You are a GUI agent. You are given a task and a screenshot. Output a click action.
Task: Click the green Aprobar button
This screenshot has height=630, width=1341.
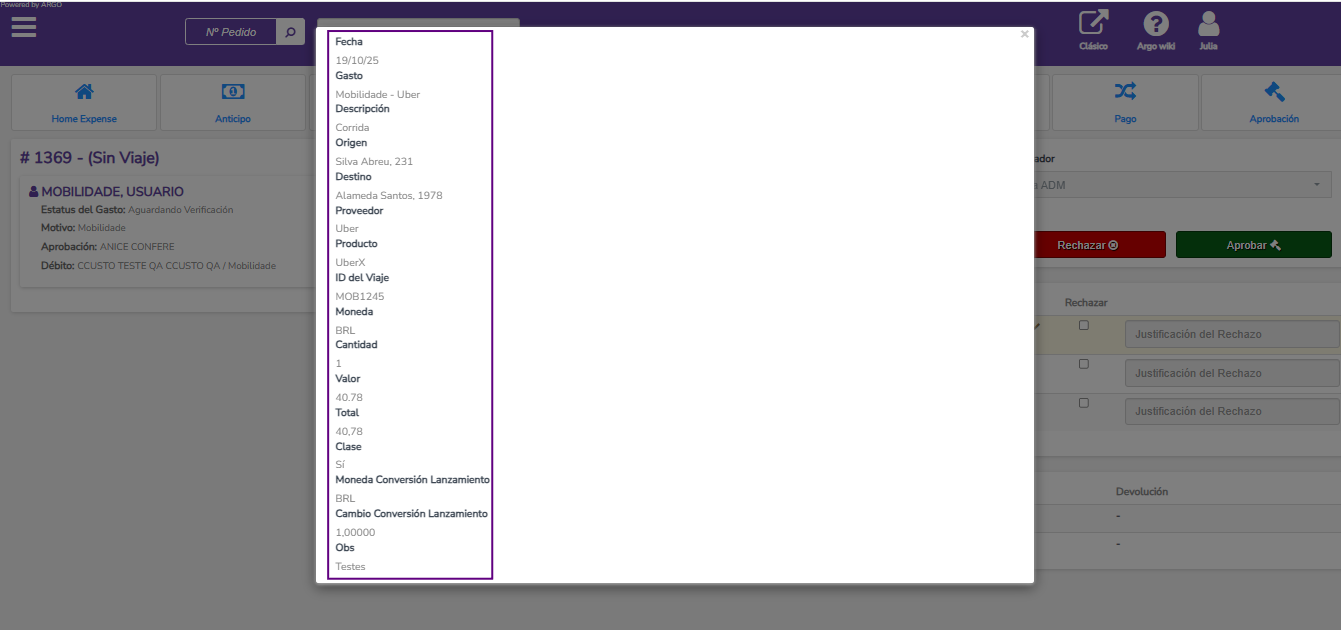(x=1253, y=245)
